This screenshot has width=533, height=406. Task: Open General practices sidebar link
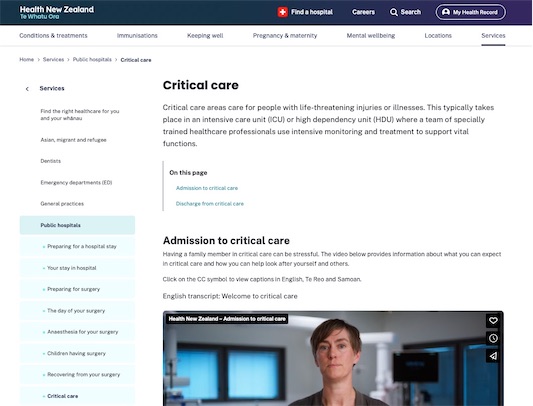(x=62, y=204)
